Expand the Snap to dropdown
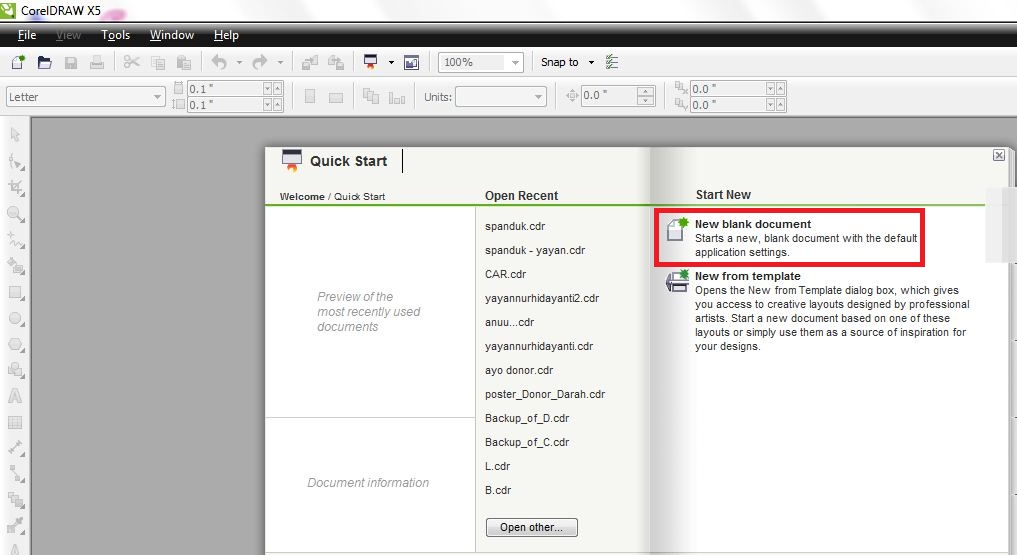Screen dimensions: 1017x555 coord(591,62)
